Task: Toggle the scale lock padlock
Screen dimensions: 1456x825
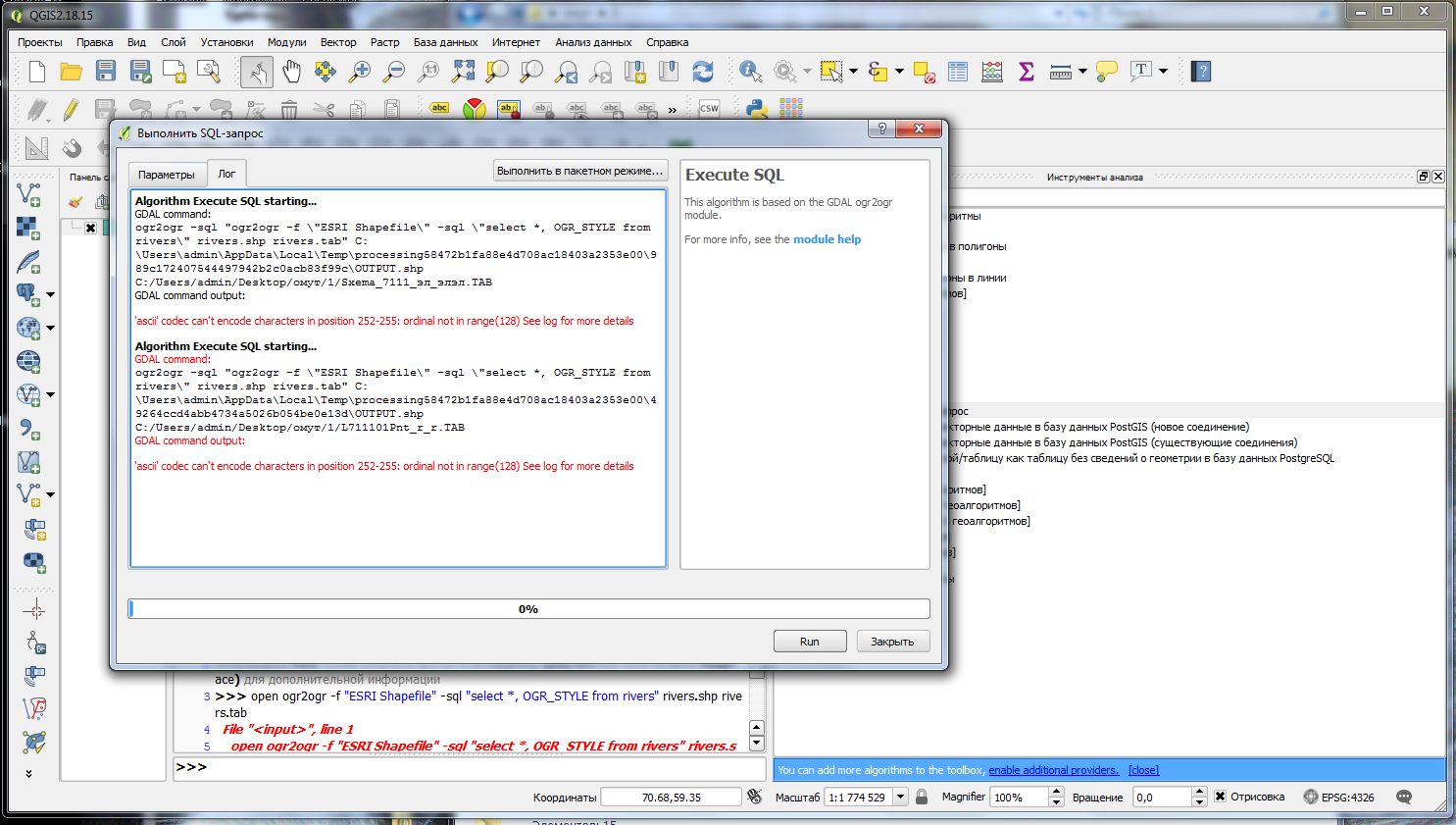Action: [x=922, y=797]
